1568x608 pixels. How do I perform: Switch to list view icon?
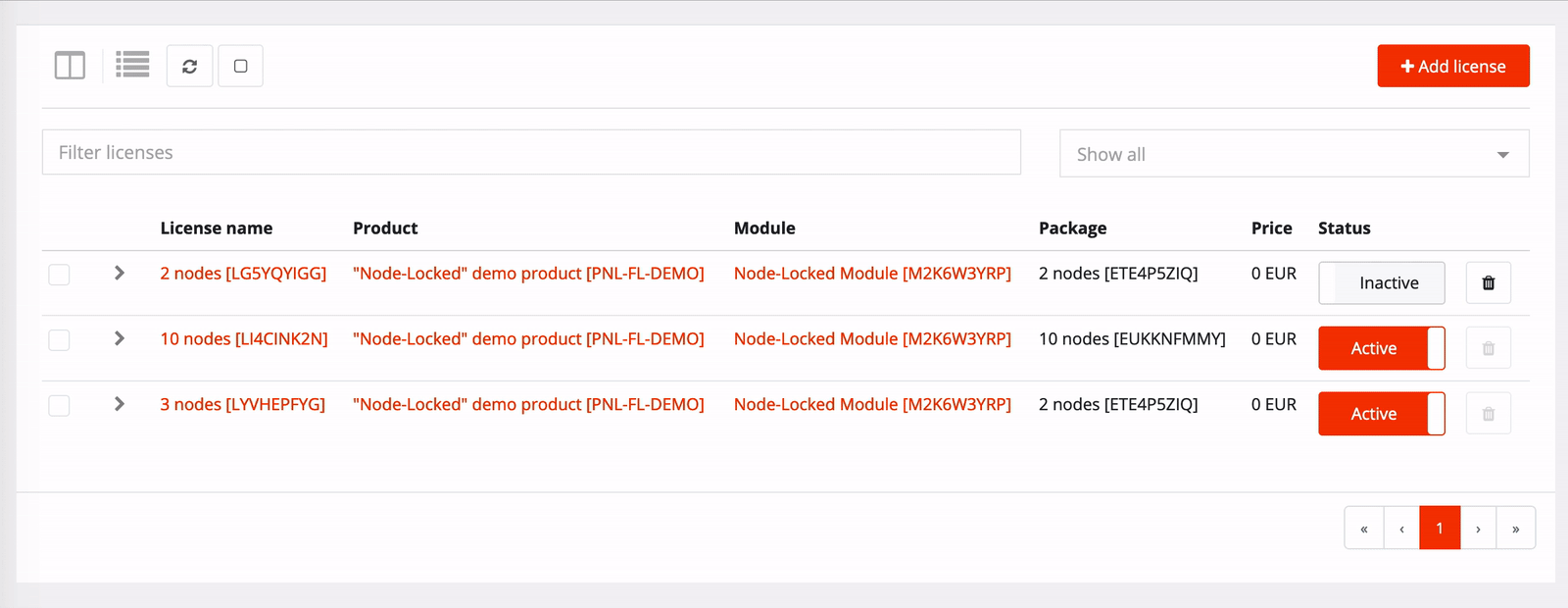coord(132,65)
